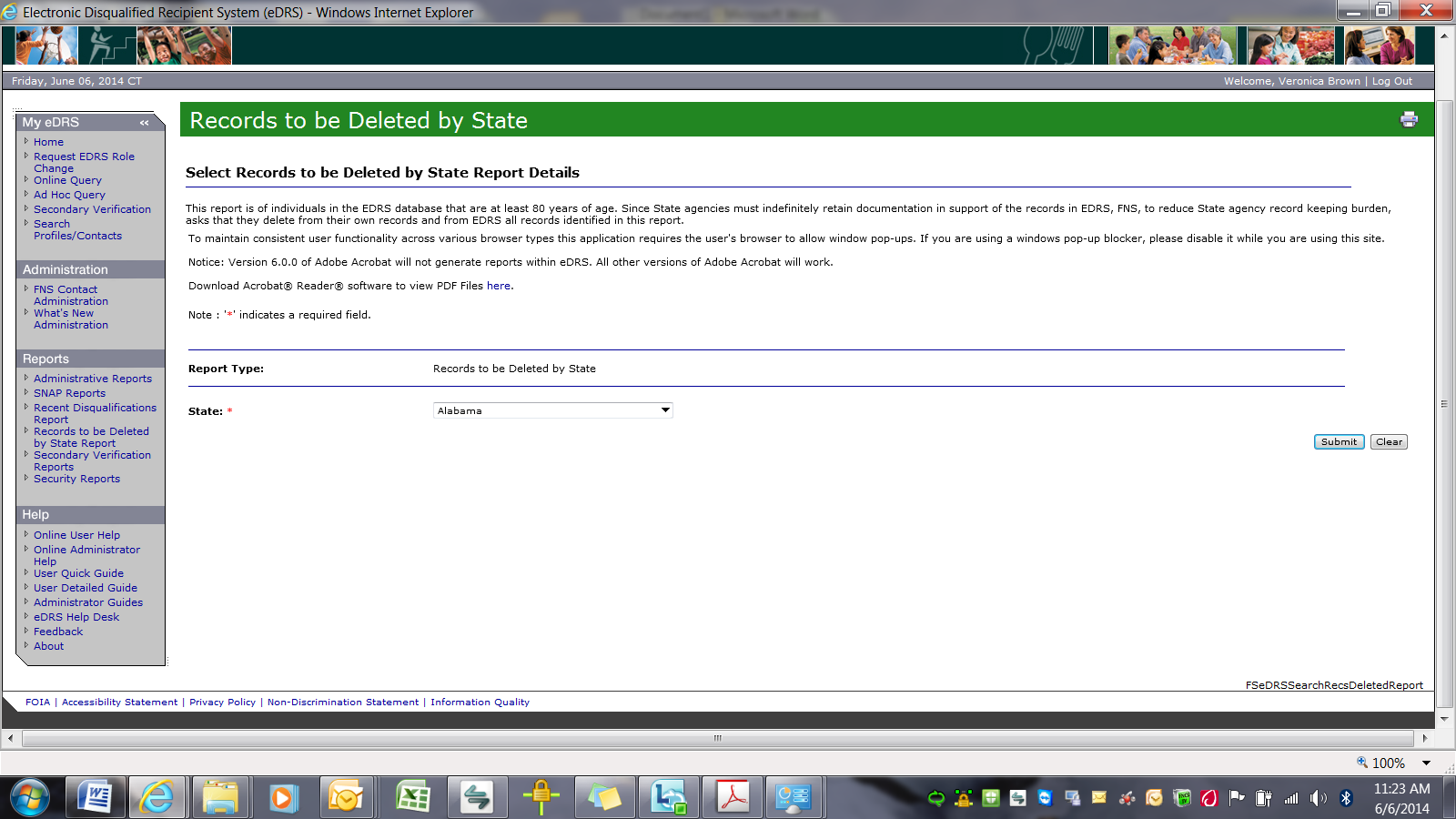Switch to Internet Explorer in the taskbar
Image resolution: width=1456 pixels, height=819 pixels.
[157, 798]
